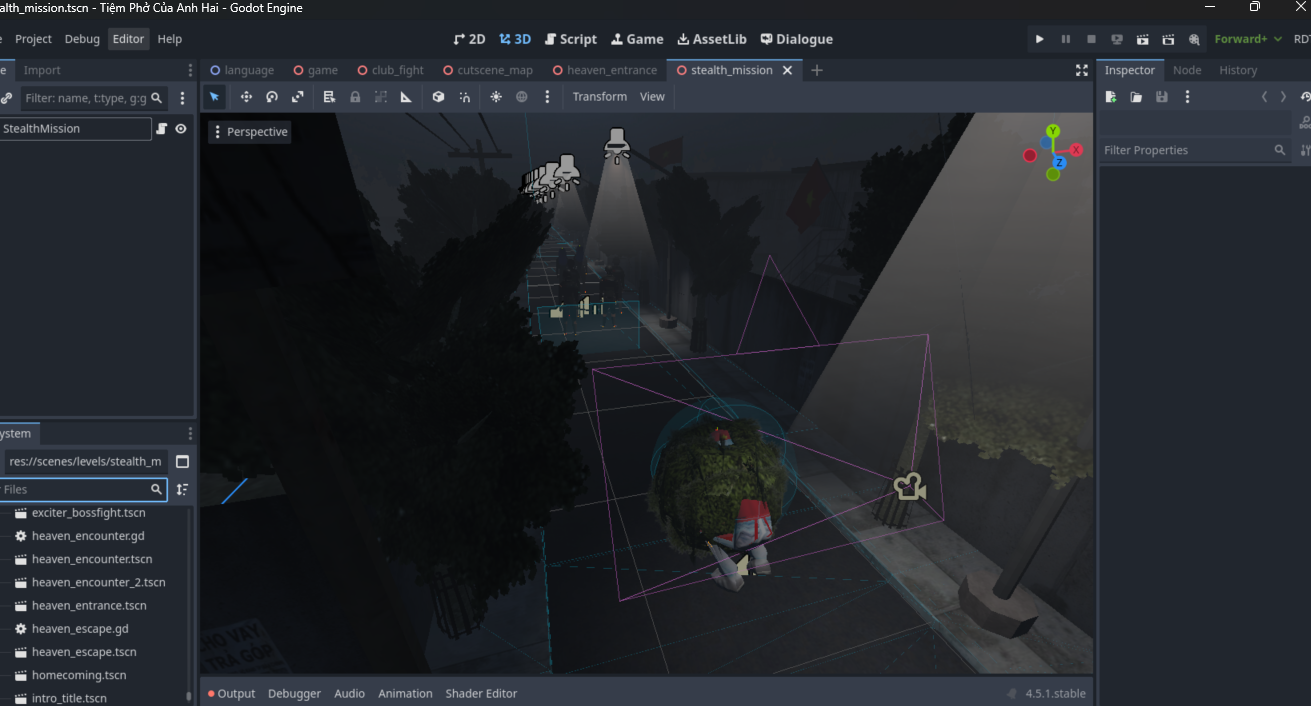Expand the Transform menu
This screenshot has width=1311, height=706.
(x=599, y=97)
